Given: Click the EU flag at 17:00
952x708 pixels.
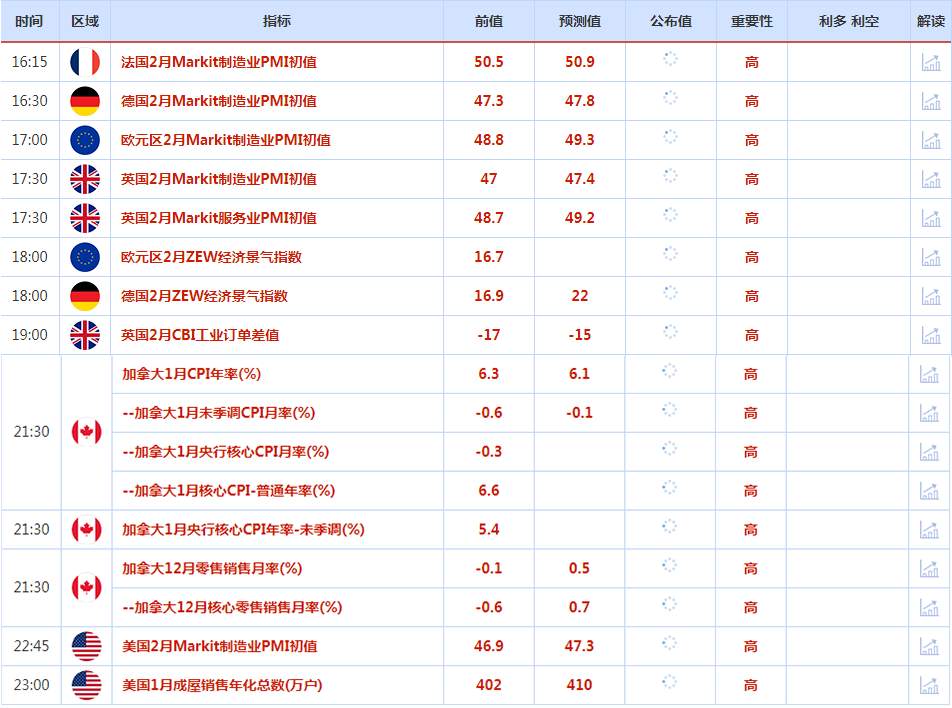Looking at the screenshot, I should click(85, 140).
